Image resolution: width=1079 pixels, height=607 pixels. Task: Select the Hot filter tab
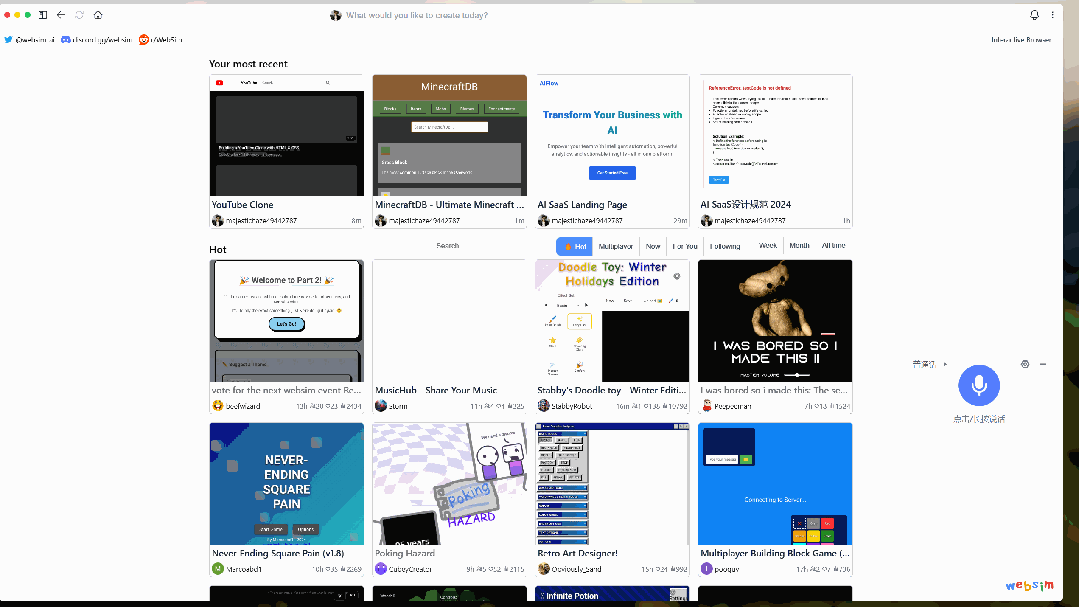pos(575,246)
